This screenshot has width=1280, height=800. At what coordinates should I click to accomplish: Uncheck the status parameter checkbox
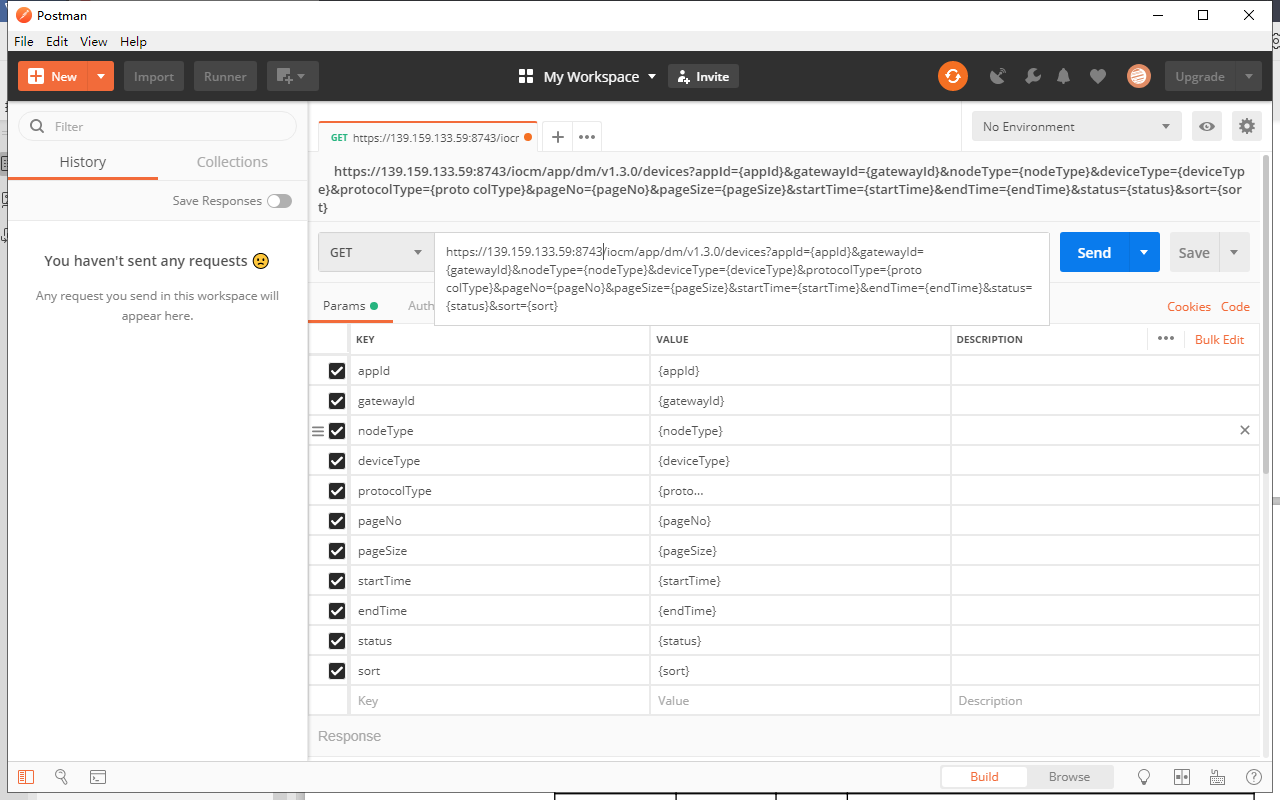click(x=337, y=641)
